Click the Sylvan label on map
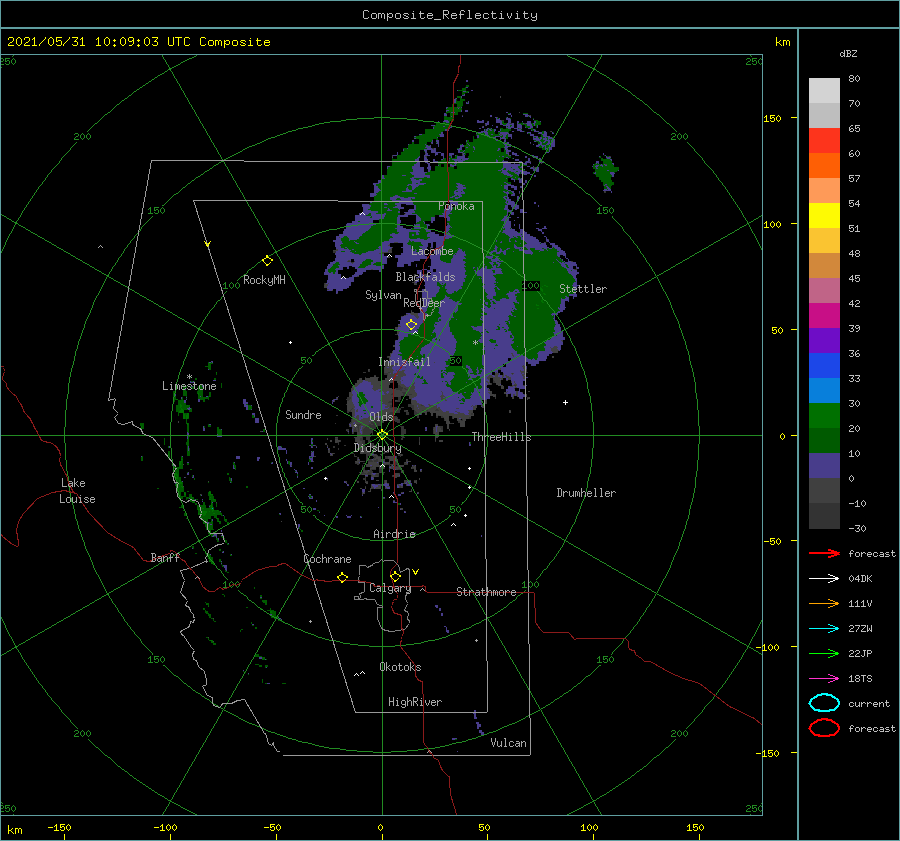The height and width of the screenshot is (841, 900). point(383,295)
